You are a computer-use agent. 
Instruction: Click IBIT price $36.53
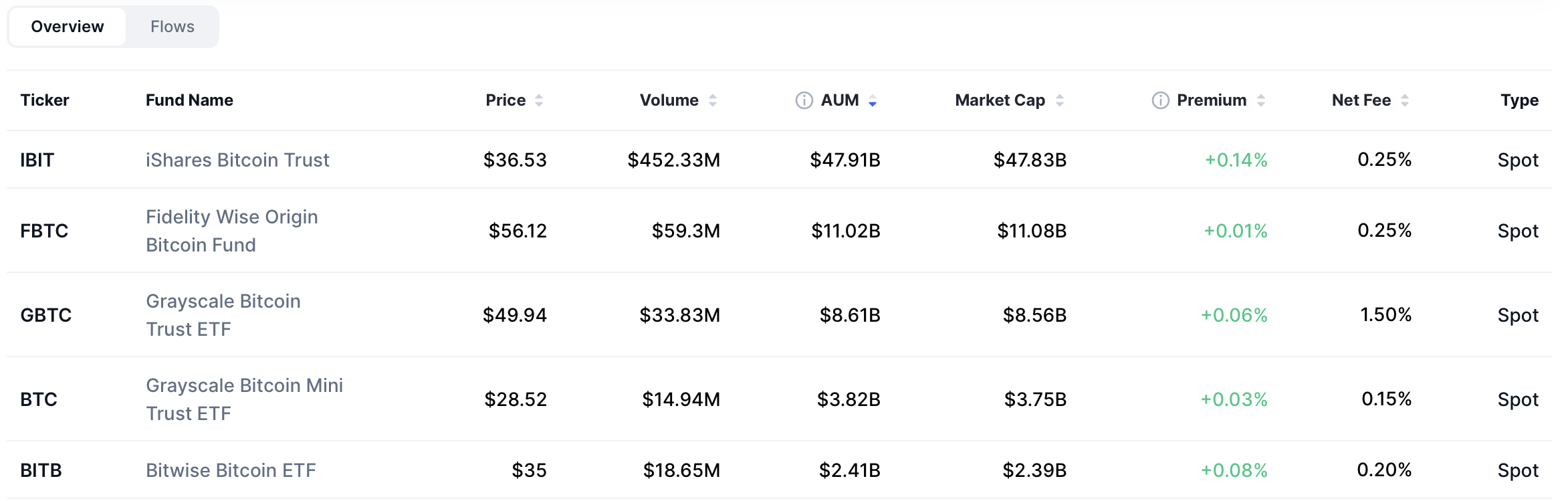[515, 160]
